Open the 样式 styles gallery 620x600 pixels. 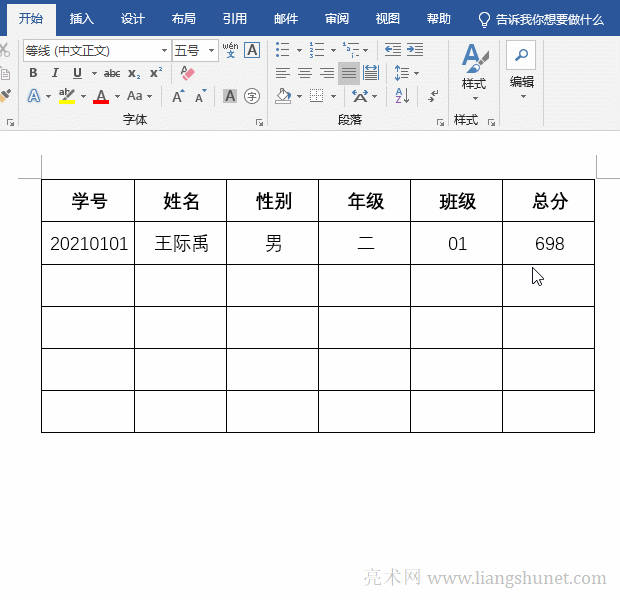point(474,72)
